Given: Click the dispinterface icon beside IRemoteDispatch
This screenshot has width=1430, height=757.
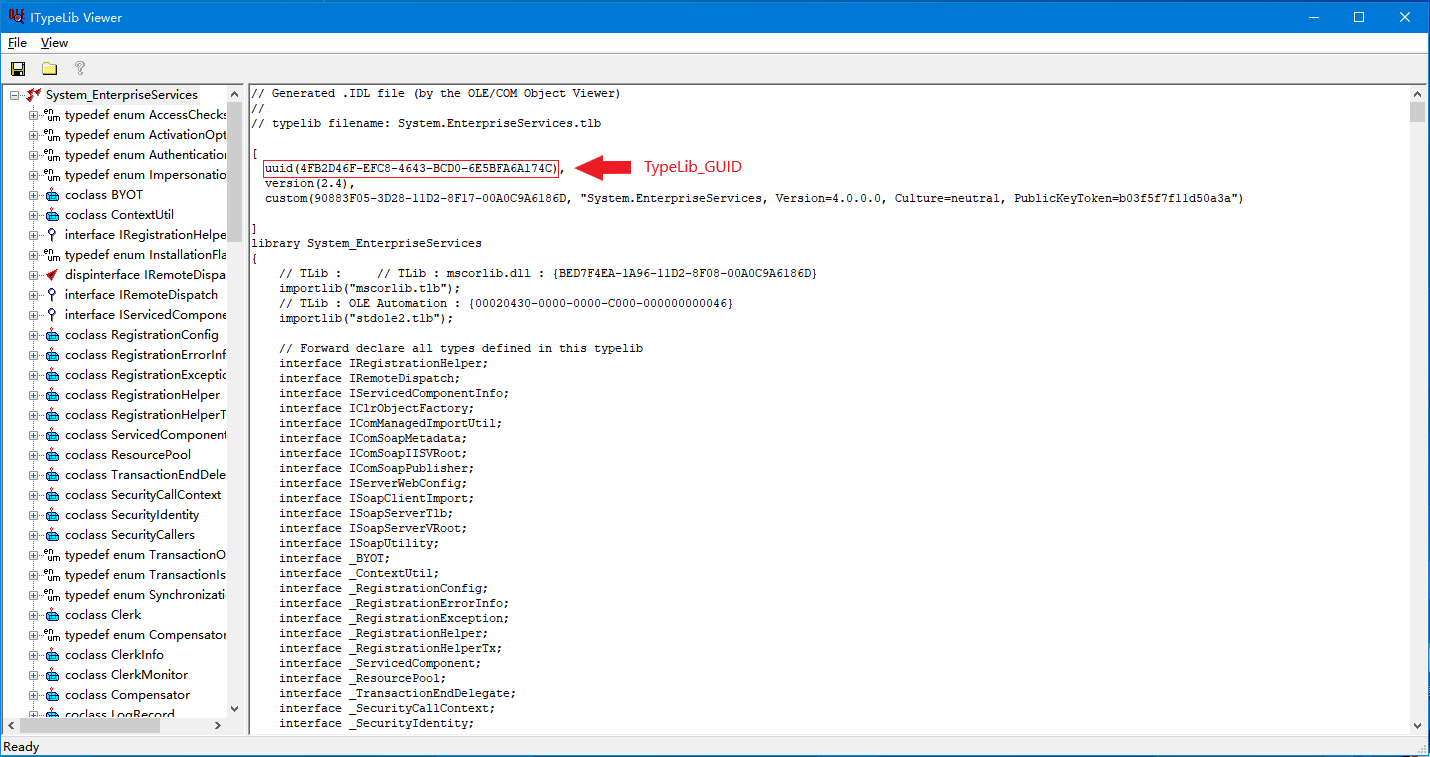Looking at the screenshot, I should (x=52, y=275).
